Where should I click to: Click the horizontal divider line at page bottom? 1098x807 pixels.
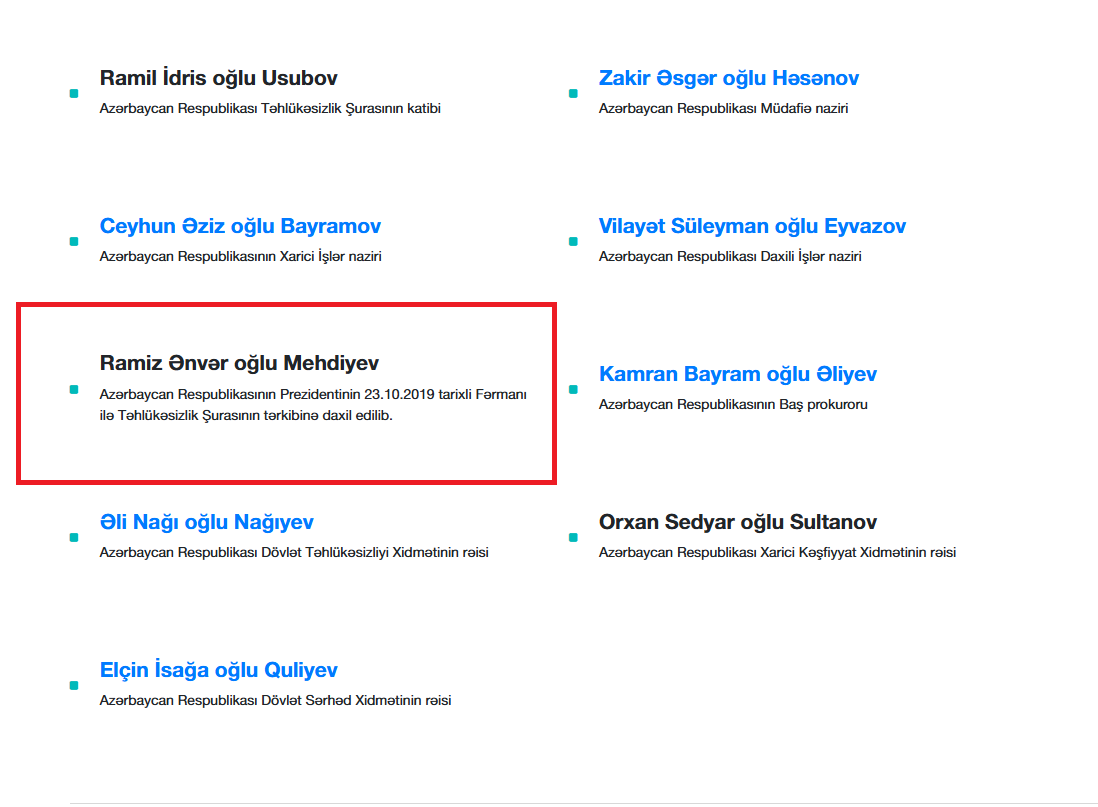pos(549,800)
